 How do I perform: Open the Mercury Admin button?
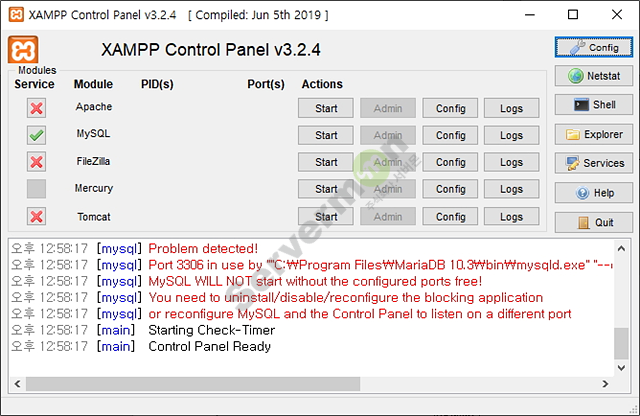388,189
